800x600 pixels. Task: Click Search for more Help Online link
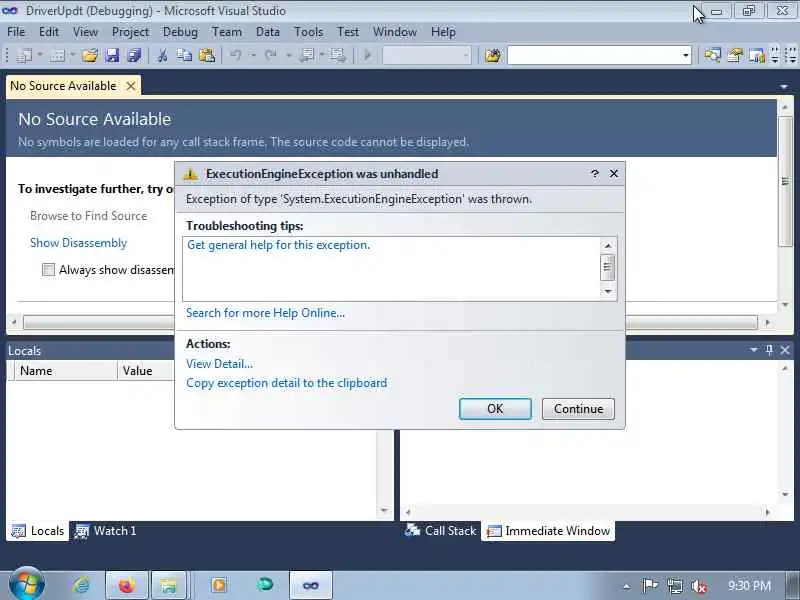tap(265, 313)
